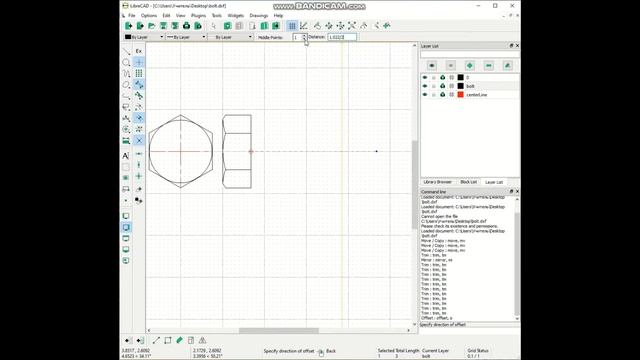Click the edit layer attributes pencil button
The height and width of the screenshot is (360, 640).
pos(507,66)
